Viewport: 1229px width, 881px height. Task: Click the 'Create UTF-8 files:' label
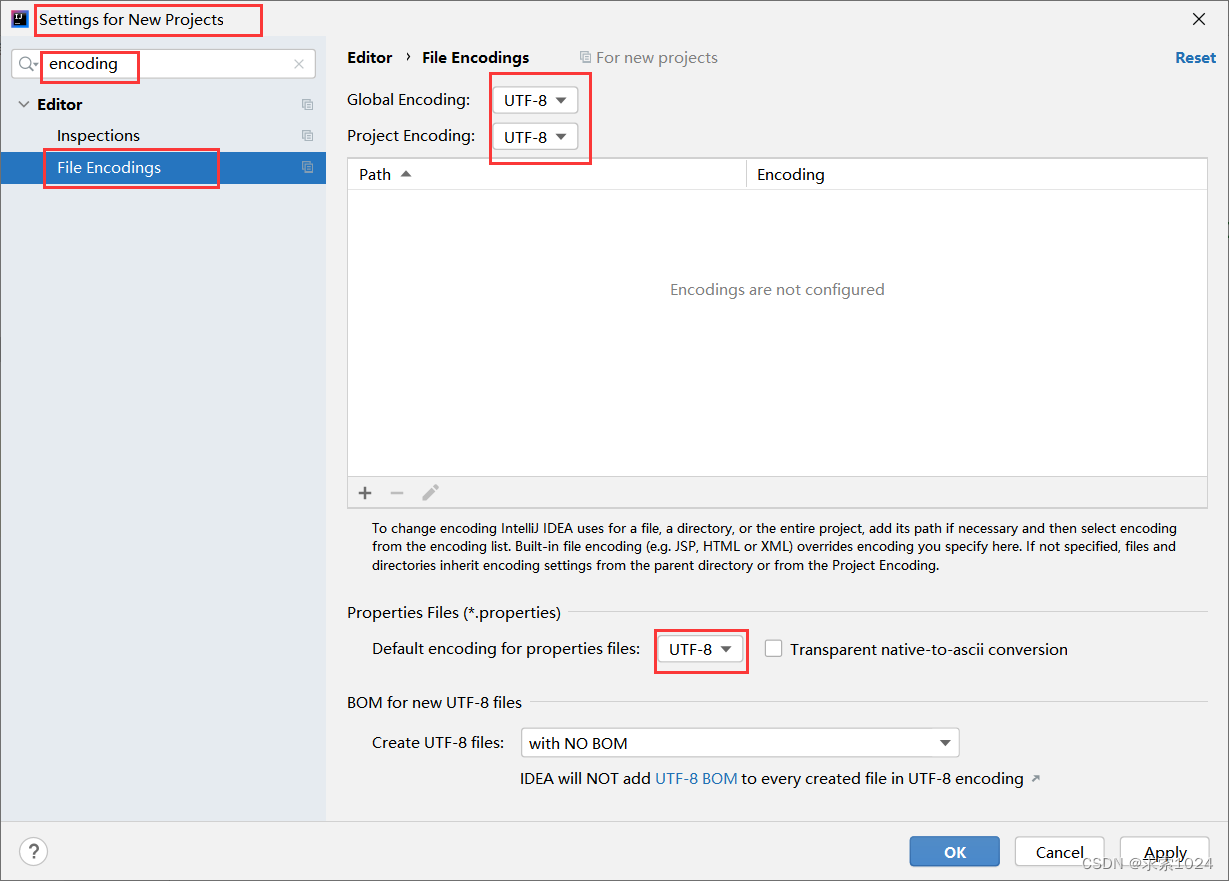click(x=438, y=743)
